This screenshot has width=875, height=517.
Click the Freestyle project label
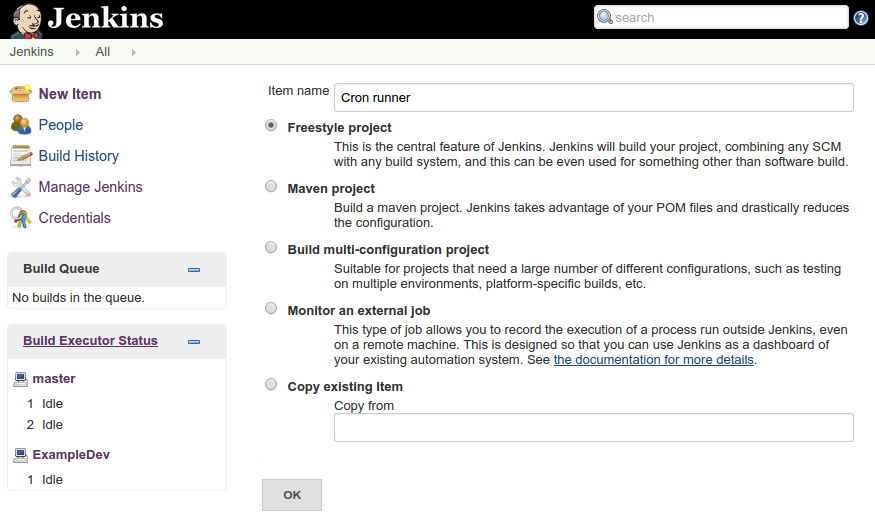[x=339, y=127]
